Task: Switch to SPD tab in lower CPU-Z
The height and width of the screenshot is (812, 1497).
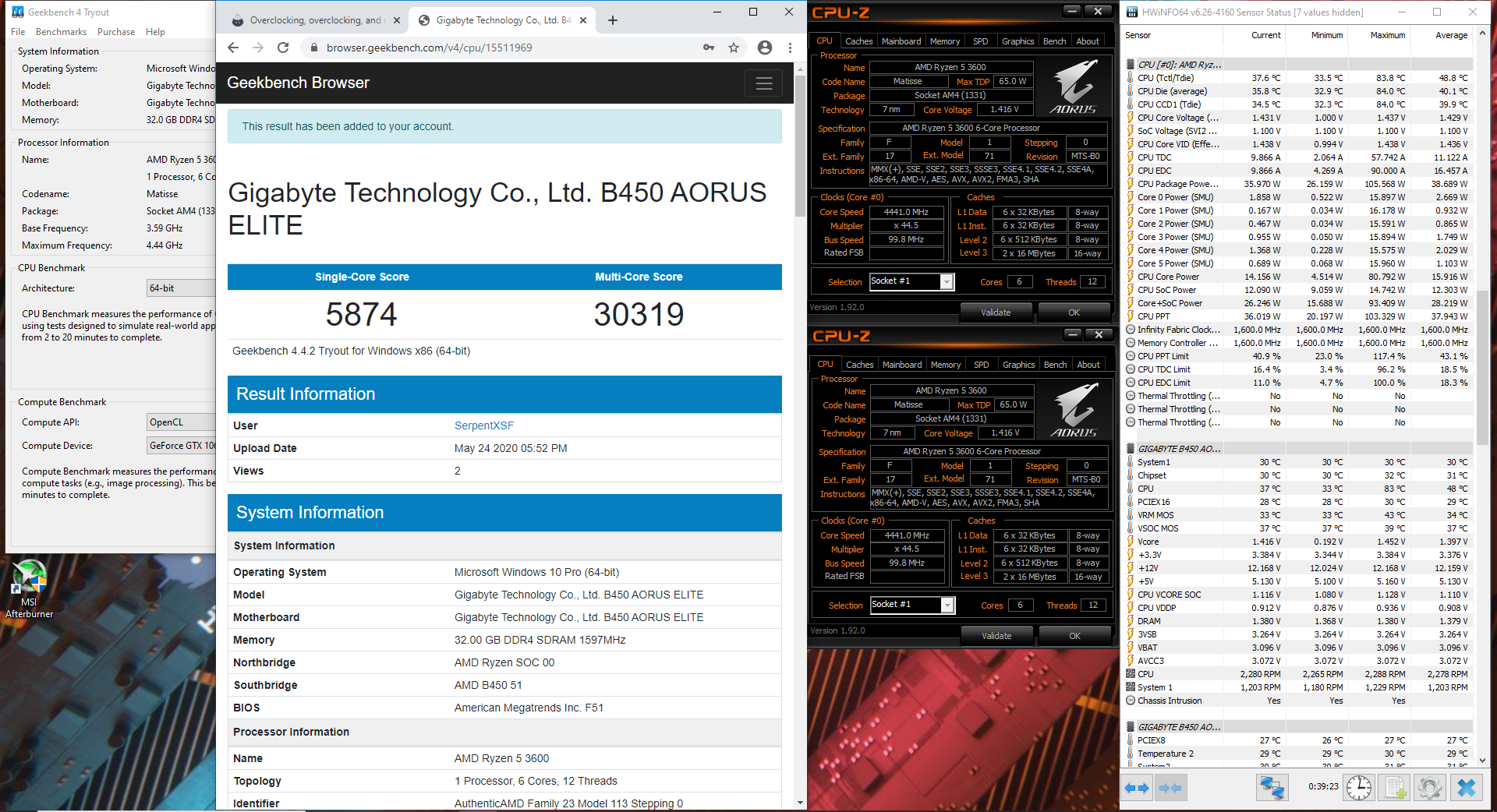Action: click(x=982, y=365)
